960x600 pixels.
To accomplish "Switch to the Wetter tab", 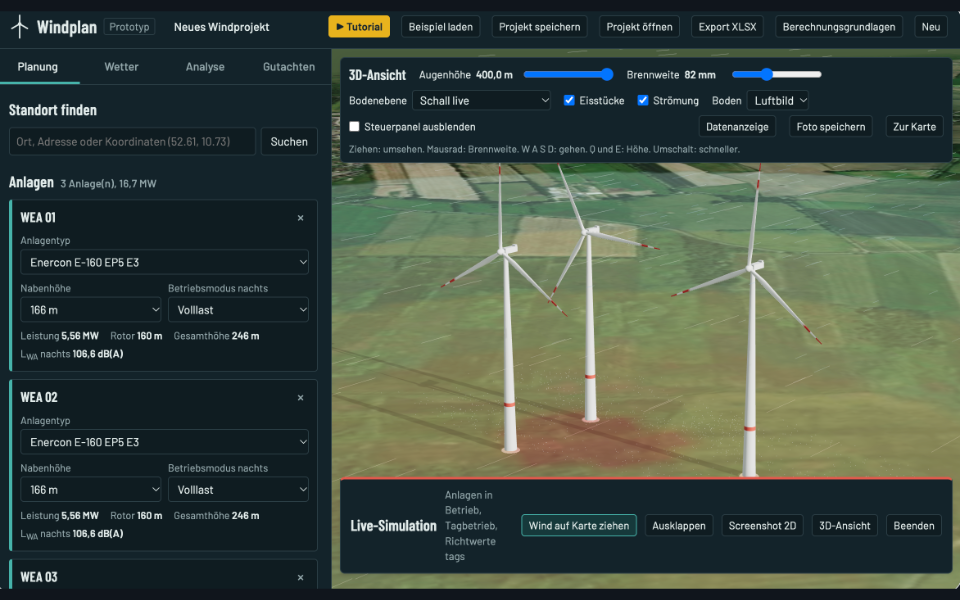I will click(x=121, y=67).
